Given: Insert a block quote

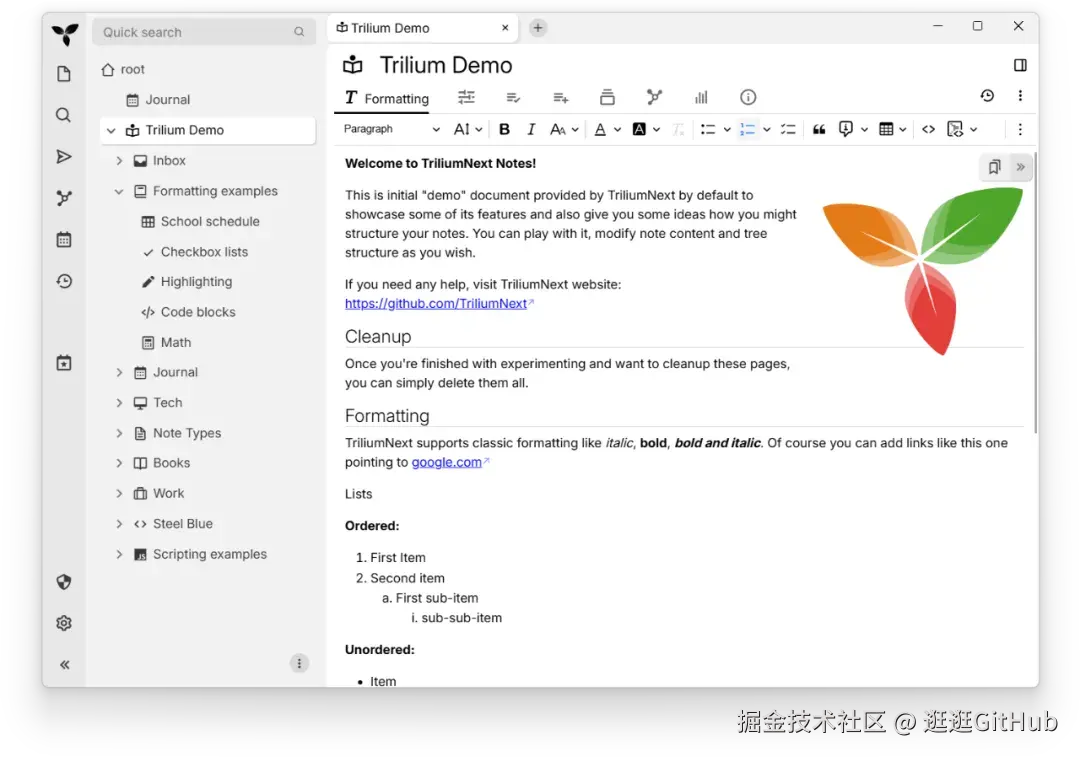Looking at the screenshot, I should (819, 129).
